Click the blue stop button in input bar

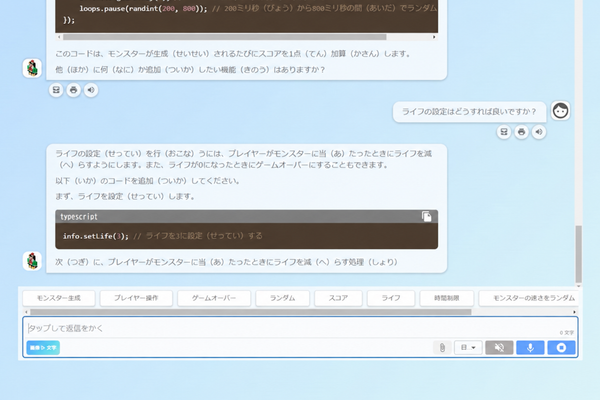click(x=561, y=348)
